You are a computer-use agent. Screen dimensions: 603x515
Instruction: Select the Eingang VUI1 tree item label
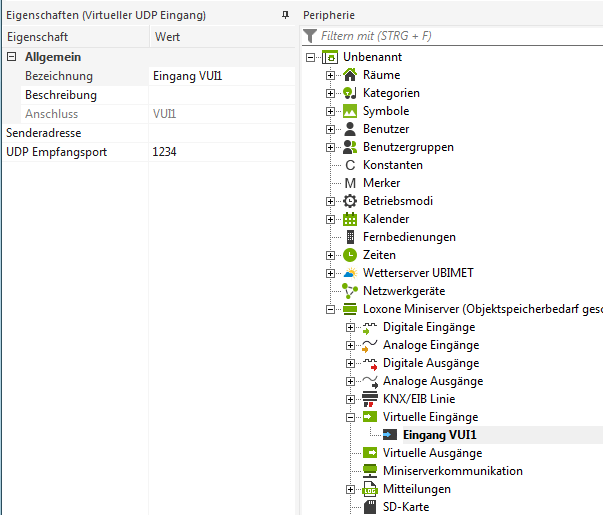point(440,435)
